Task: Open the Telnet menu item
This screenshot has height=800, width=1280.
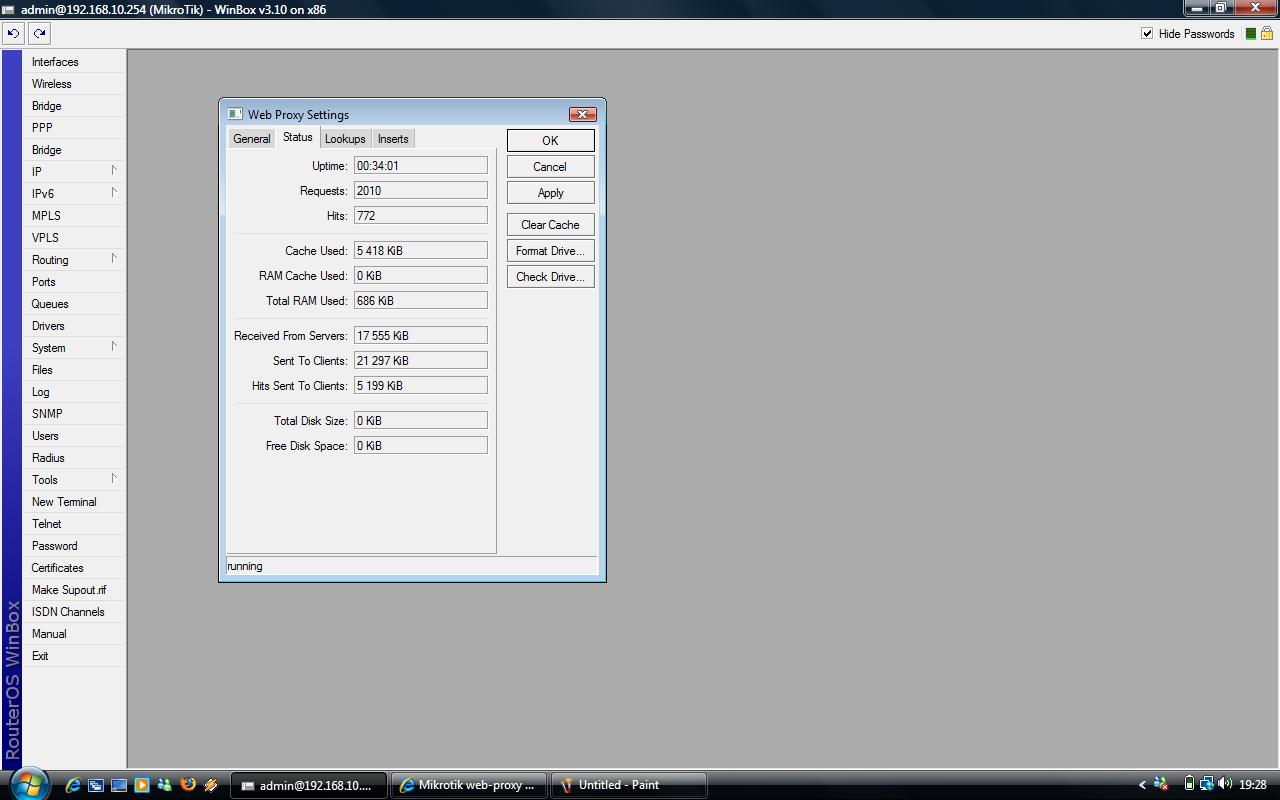Action: (74, 524)
